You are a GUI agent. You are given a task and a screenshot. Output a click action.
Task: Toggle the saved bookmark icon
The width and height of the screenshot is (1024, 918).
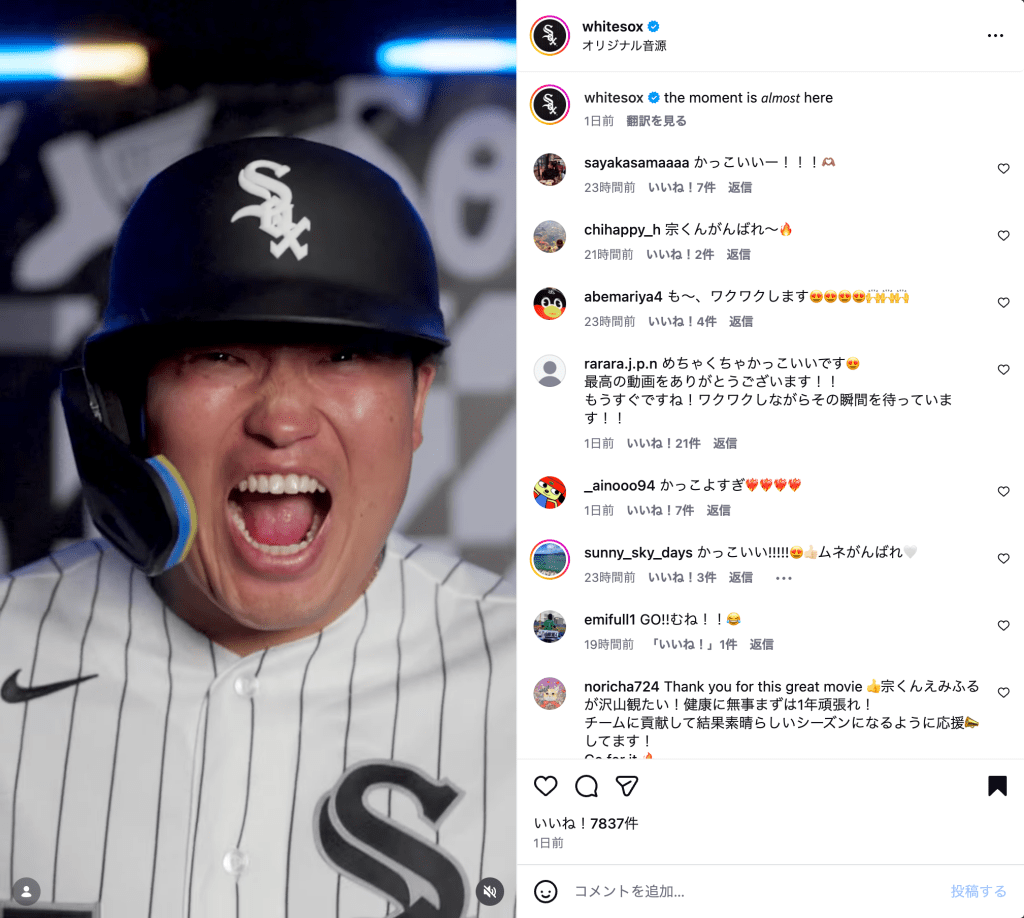pos(997,785)
